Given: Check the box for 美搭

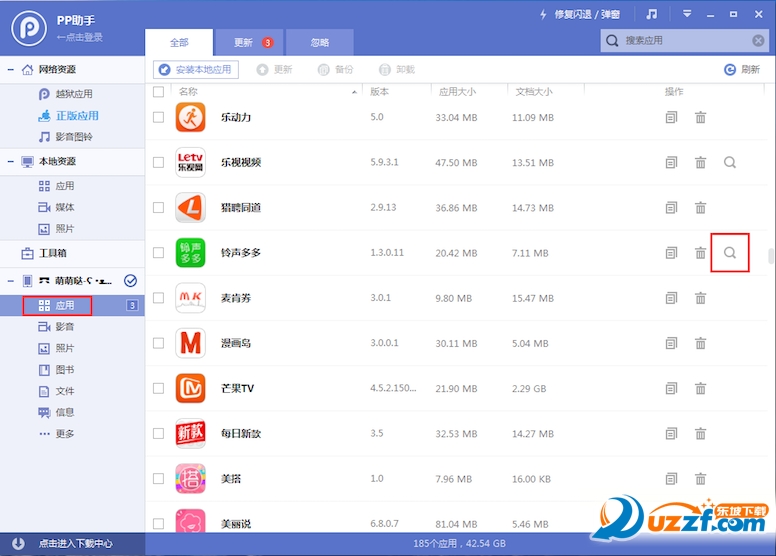Looking at the screenshot, I should 158,479.
